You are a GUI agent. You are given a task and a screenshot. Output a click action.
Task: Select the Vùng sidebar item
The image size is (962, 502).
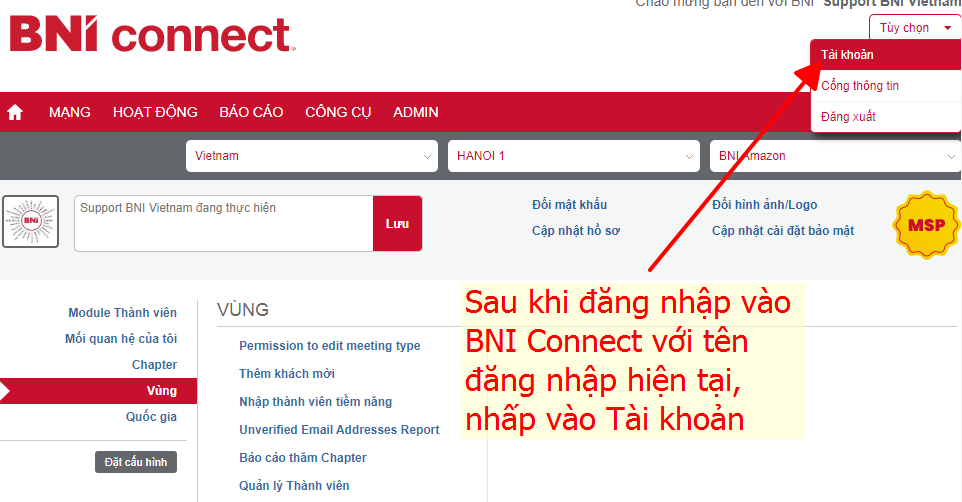pyautogui.click(x=98, y=391)
